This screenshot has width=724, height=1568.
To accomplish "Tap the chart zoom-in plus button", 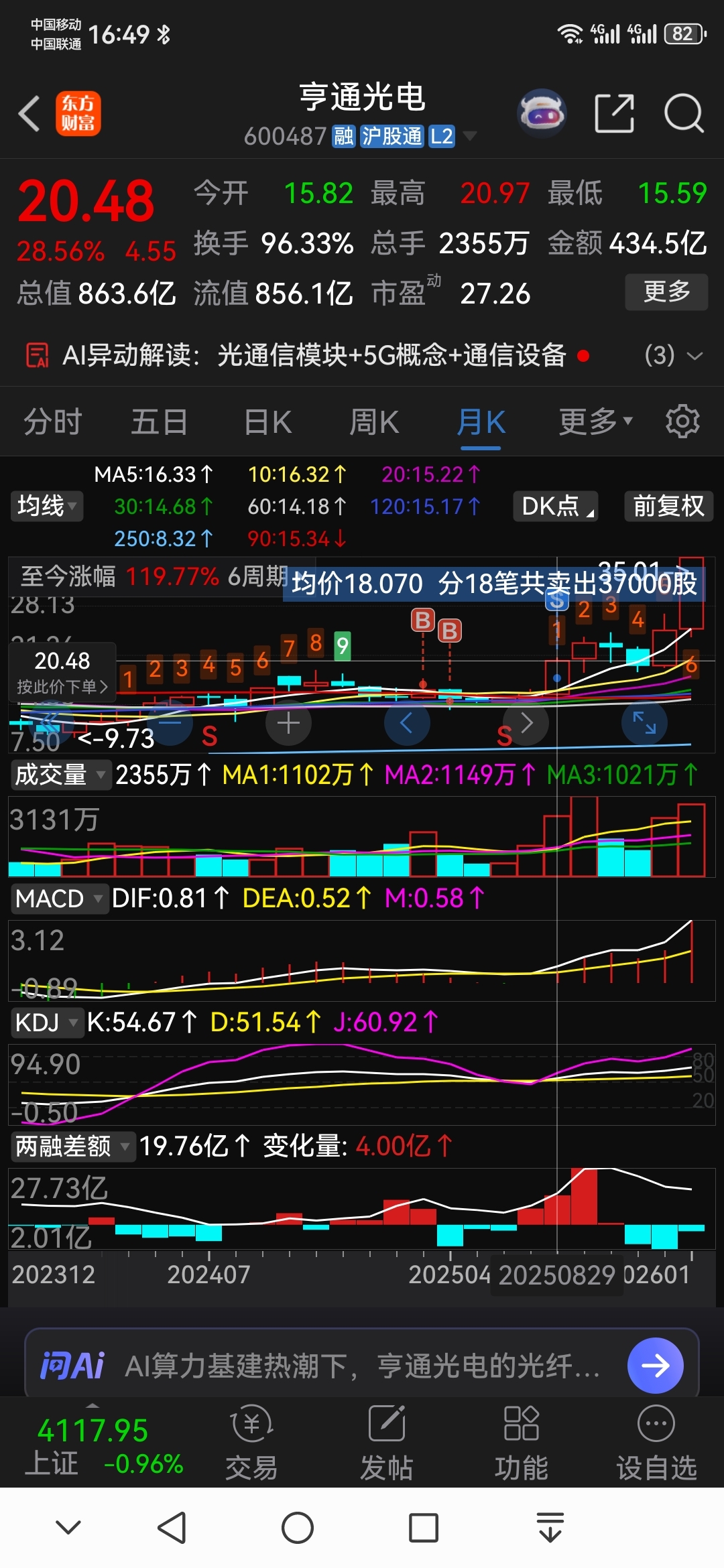I will pyautogui.click(x=288, y=723).
